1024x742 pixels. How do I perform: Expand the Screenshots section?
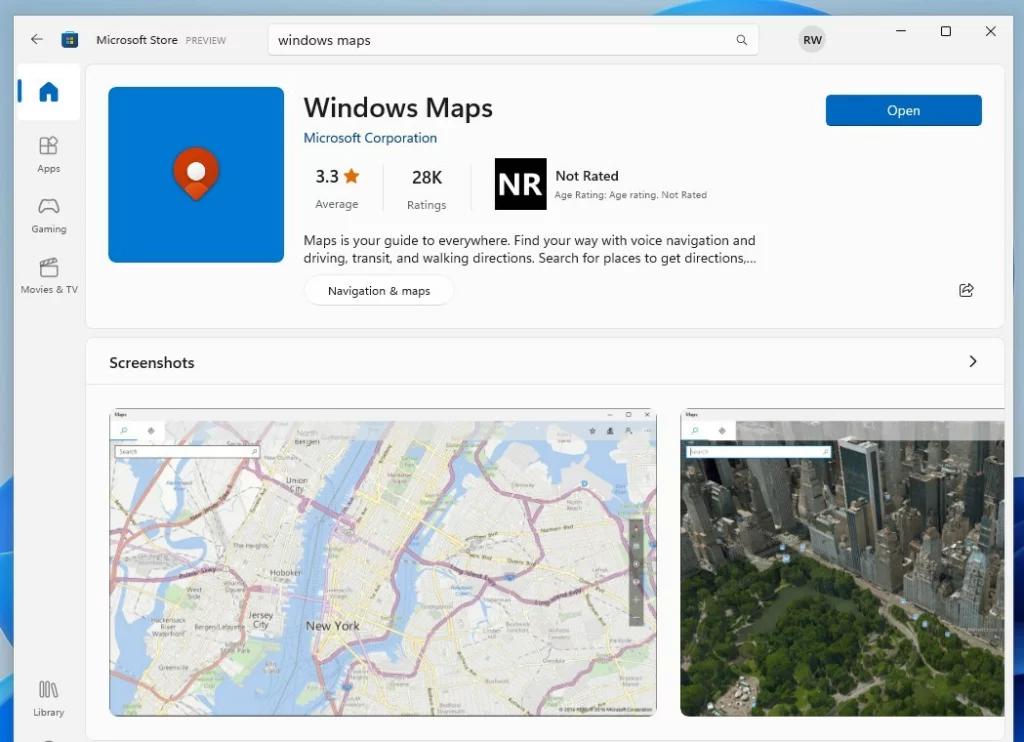tap(972, 362)
